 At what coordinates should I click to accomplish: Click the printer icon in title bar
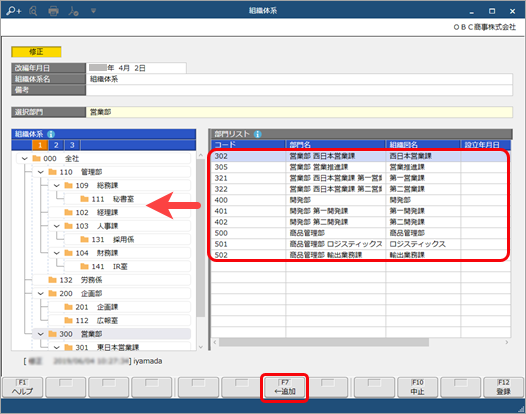(x=53, y=11)
